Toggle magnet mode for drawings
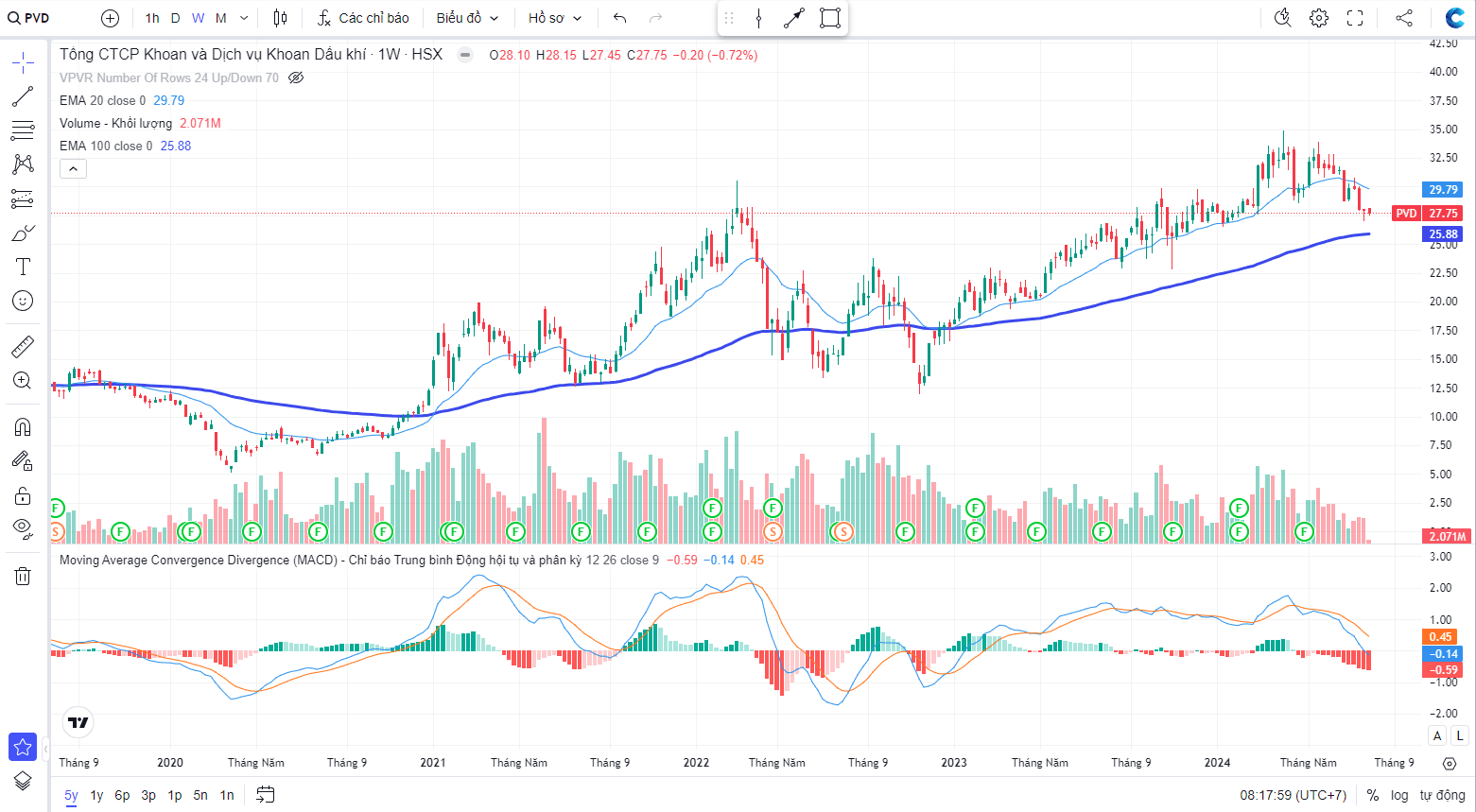 click(23, 427)
